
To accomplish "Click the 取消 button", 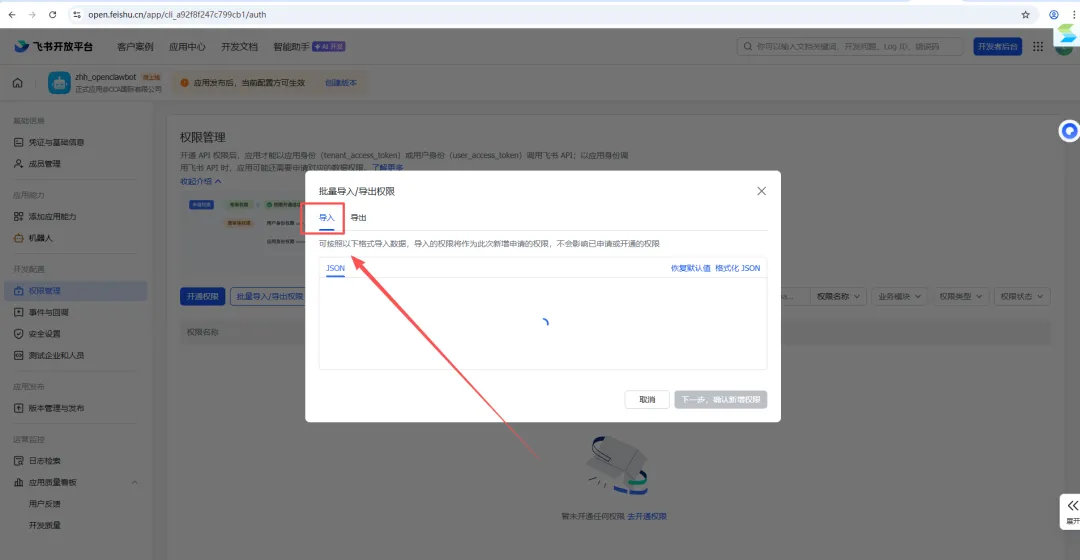I will click(x=647, y=400).
